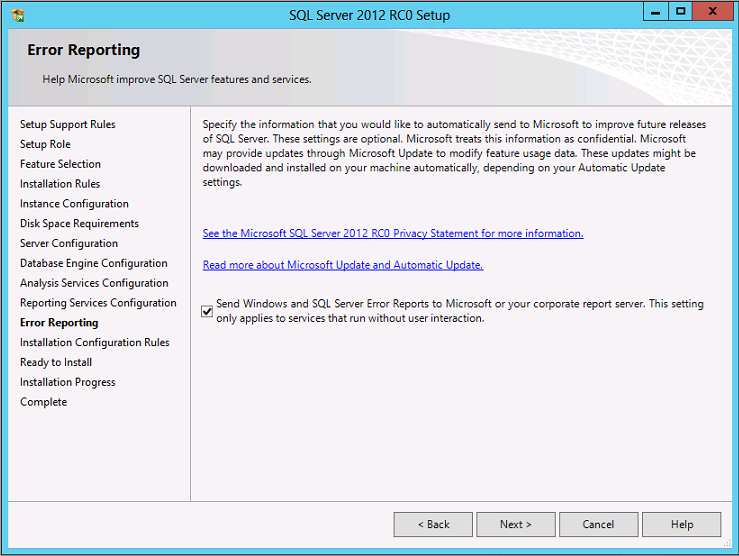Open Read more about Microsoft Update link
Viewport: 739px width, 556px height.
click(x=343, y=265)
